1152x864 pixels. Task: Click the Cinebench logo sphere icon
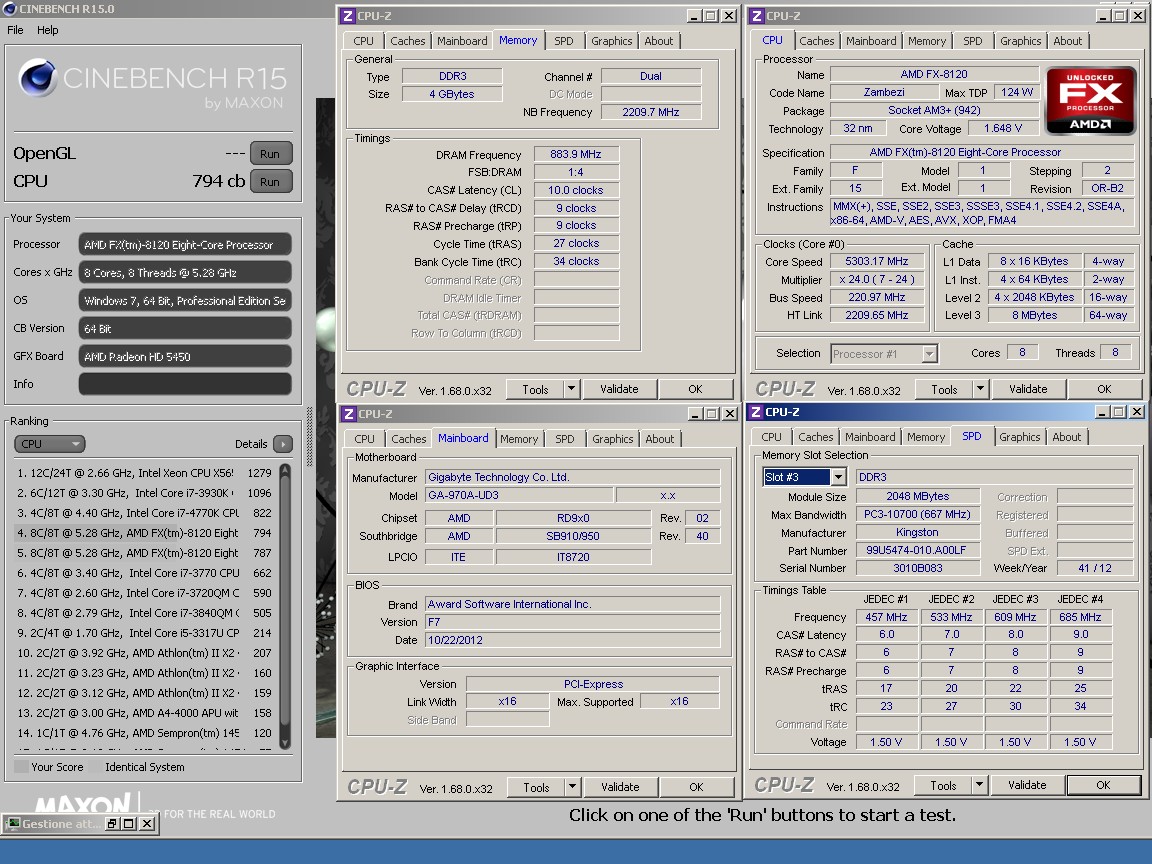tap(37, 78)
